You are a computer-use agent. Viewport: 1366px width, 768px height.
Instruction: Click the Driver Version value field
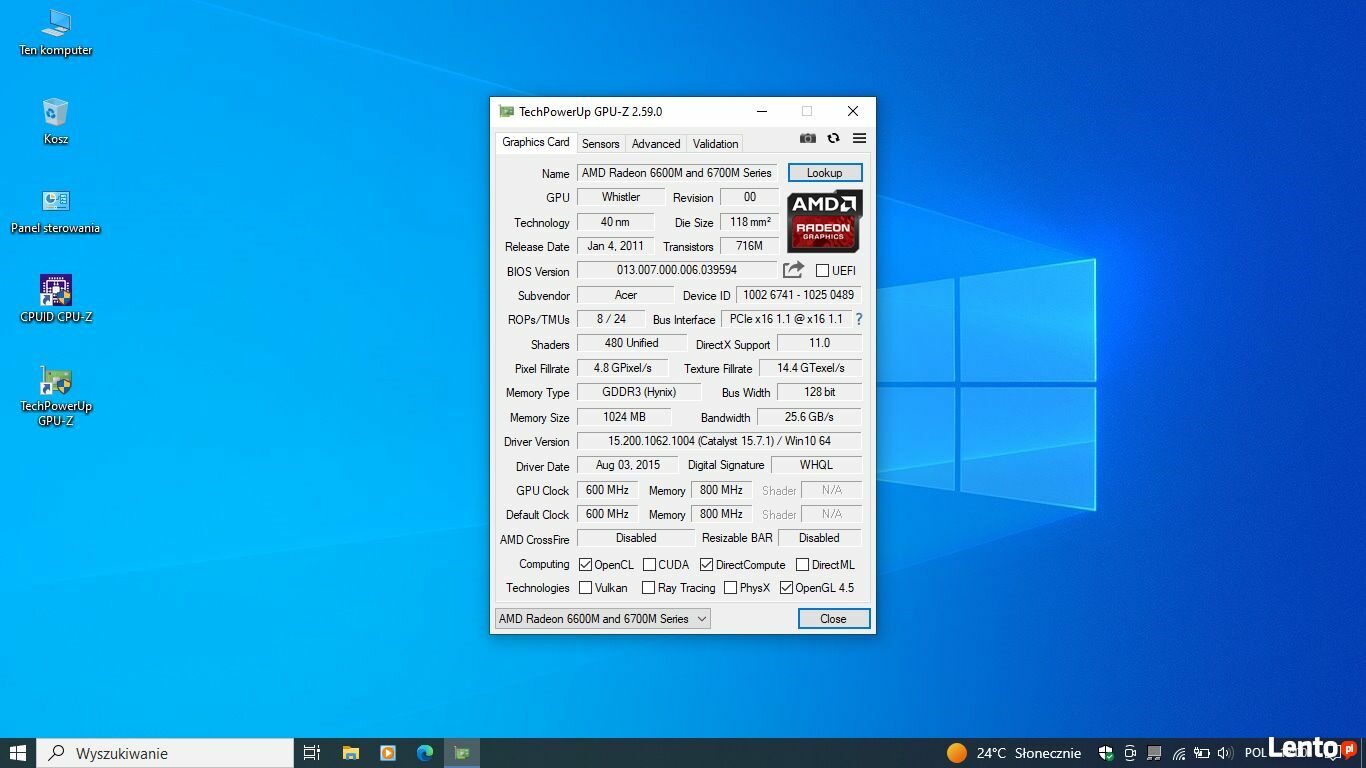click(719, 441)
